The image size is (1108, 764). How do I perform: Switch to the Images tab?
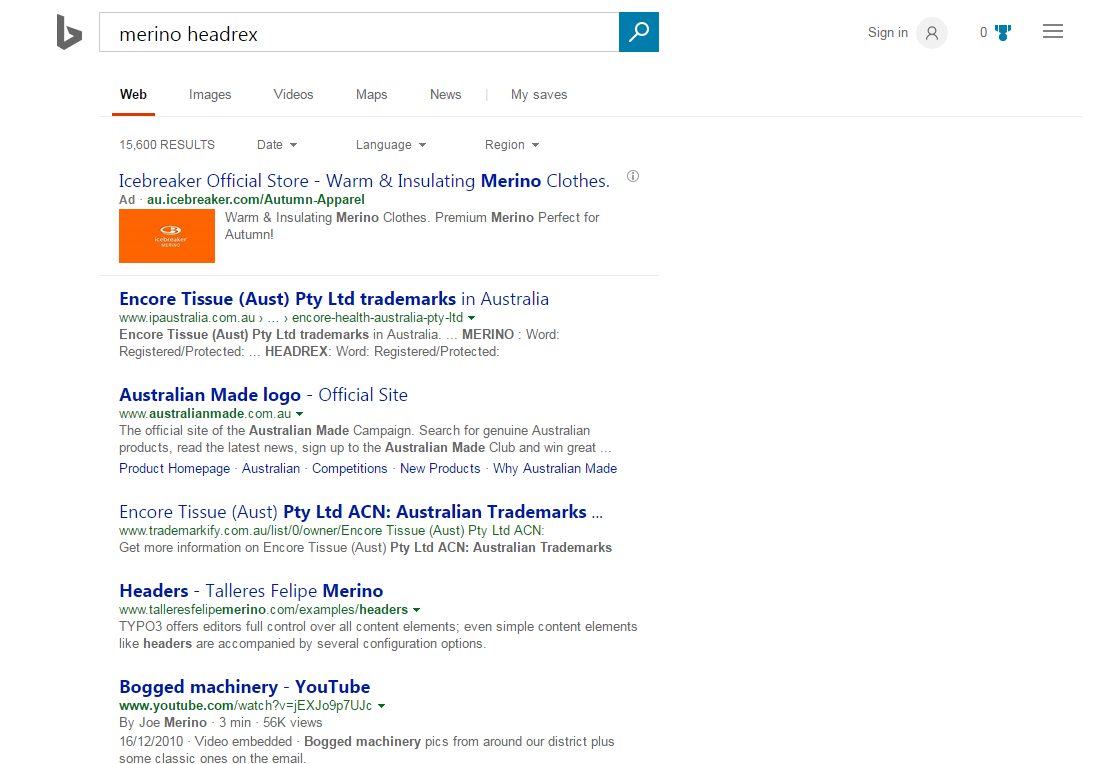point(210,95)
